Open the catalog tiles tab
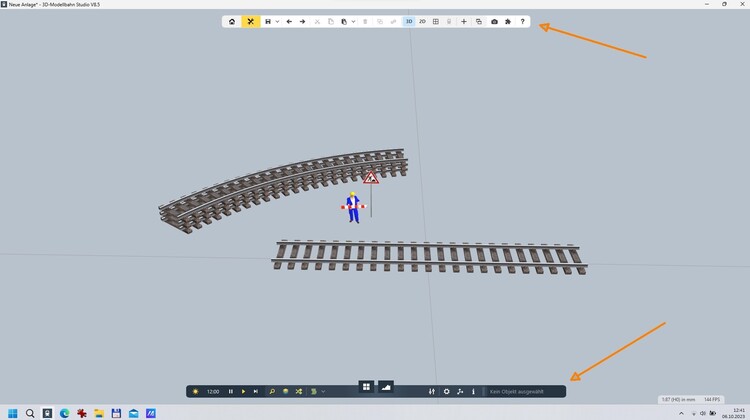750x420 pixels. click(366, 387)
